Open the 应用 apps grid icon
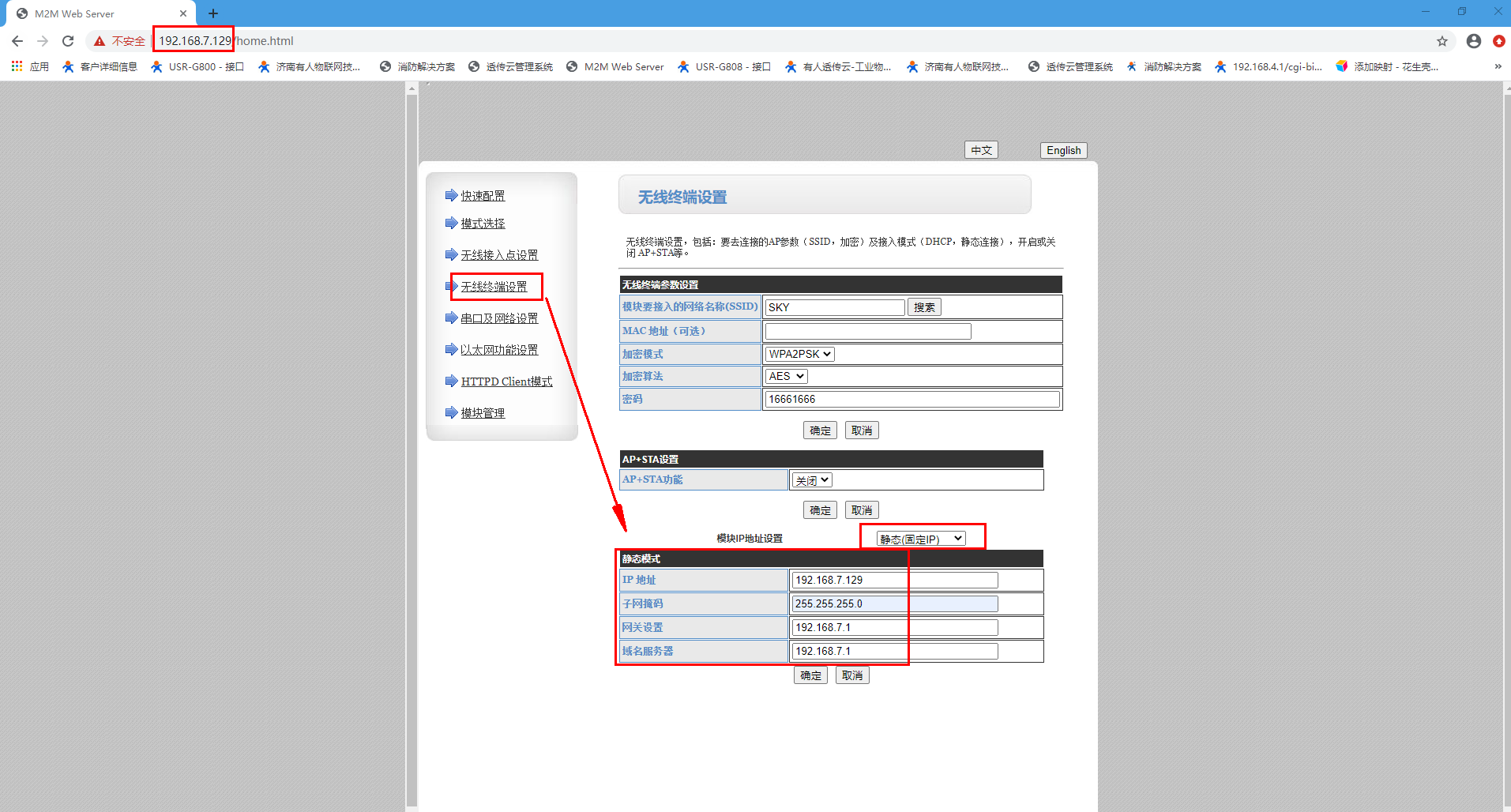Screen dimensions: 1511x812 (x=17, y=66)
